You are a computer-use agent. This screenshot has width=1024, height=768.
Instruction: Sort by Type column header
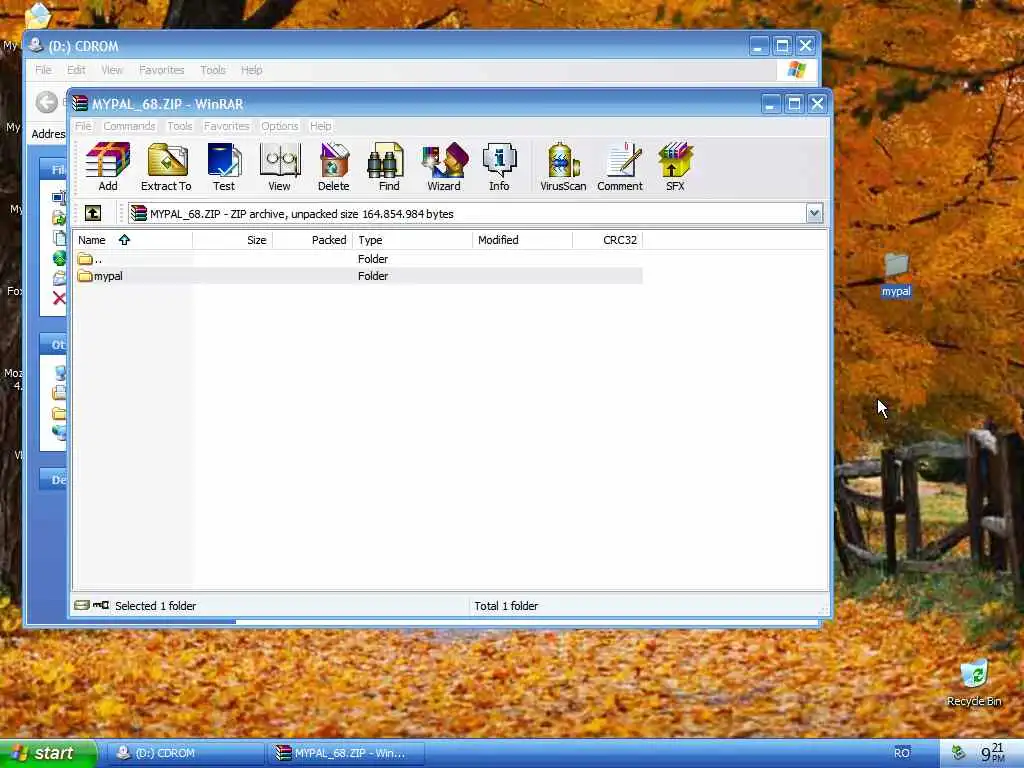tap(412, 240)
